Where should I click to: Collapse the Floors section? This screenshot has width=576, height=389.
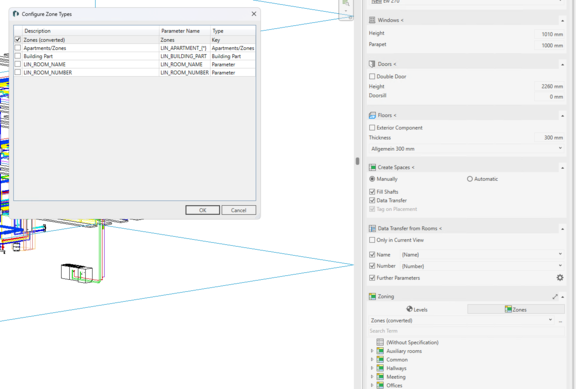562,116
